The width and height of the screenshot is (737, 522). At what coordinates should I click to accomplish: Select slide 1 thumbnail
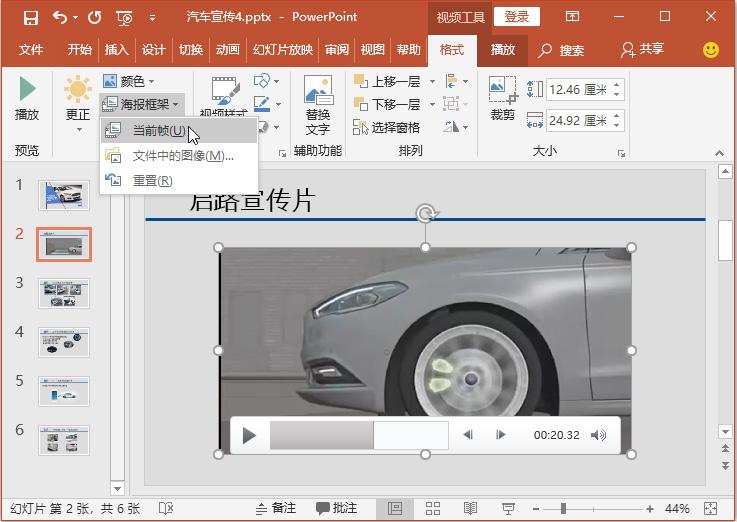click(x=64, y=195)
